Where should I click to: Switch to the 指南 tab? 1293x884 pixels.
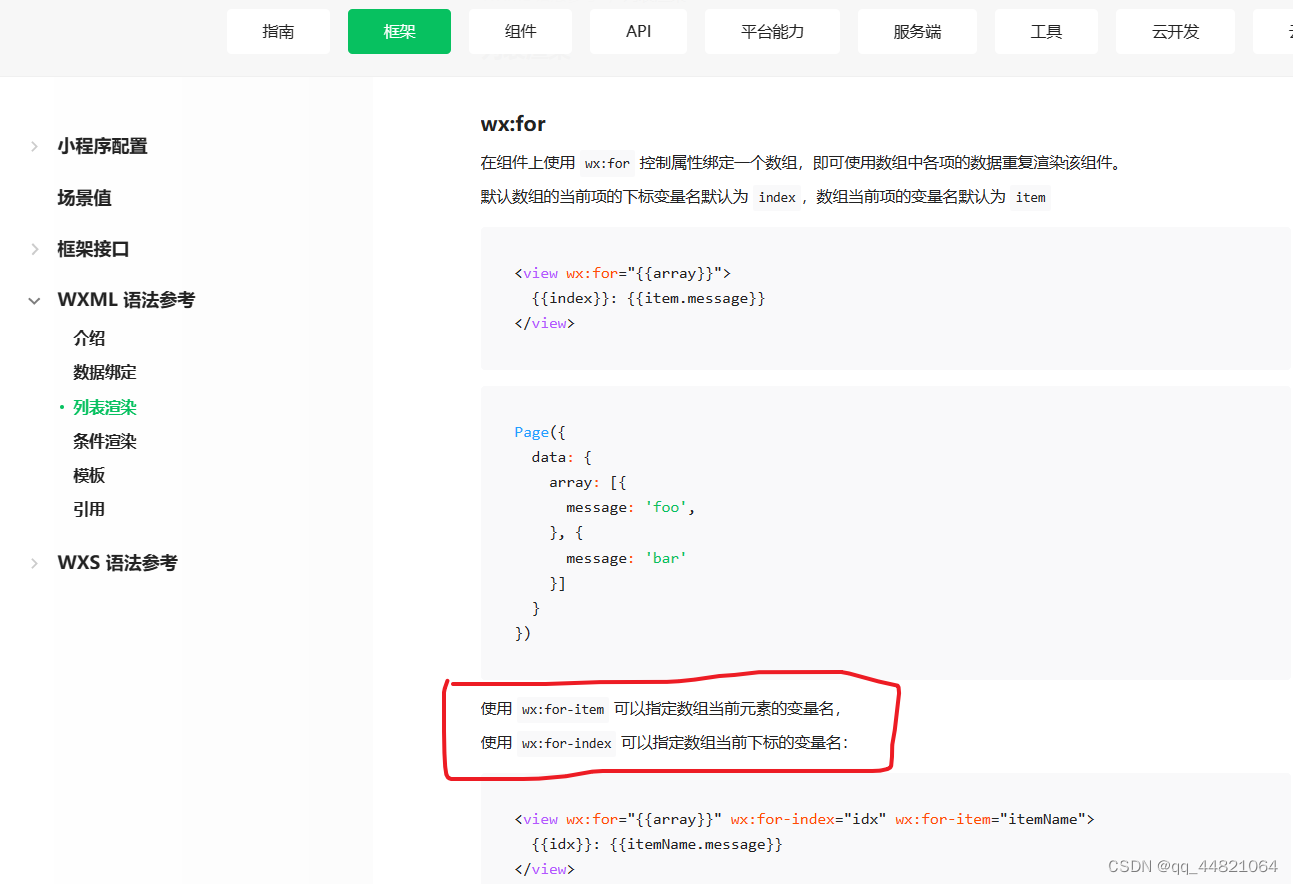(x=278, y=31)
